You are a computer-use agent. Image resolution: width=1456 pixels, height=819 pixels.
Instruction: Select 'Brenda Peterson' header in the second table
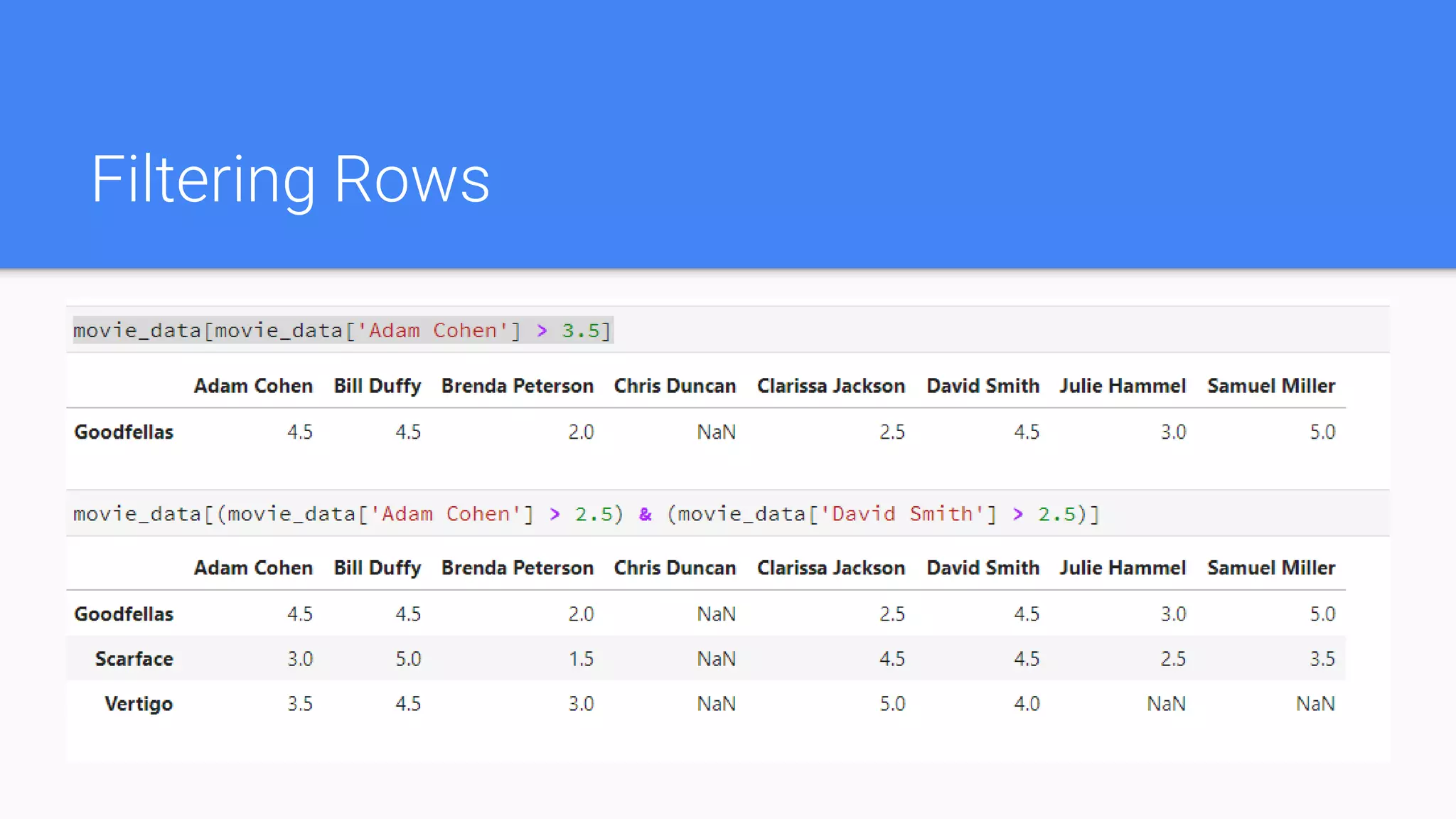tap(518, 568)
